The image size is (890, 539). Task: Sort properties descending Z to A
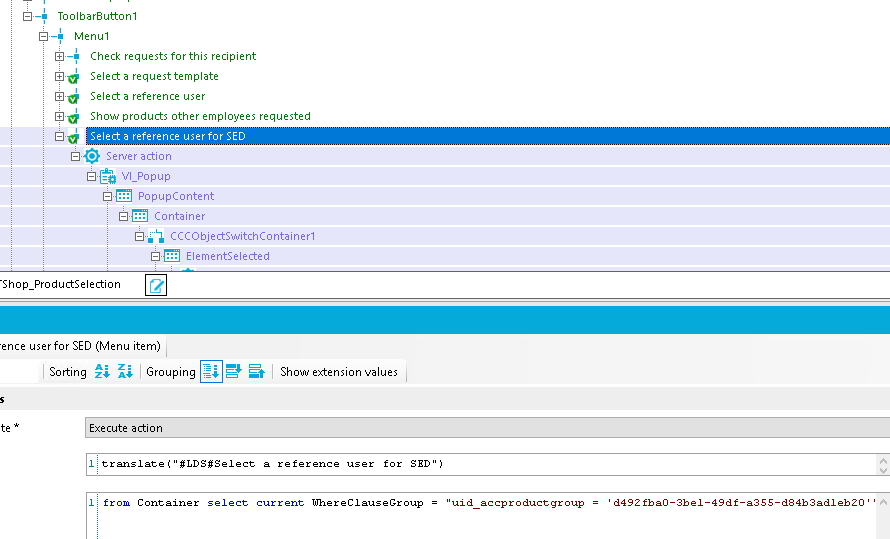point(125,372)
